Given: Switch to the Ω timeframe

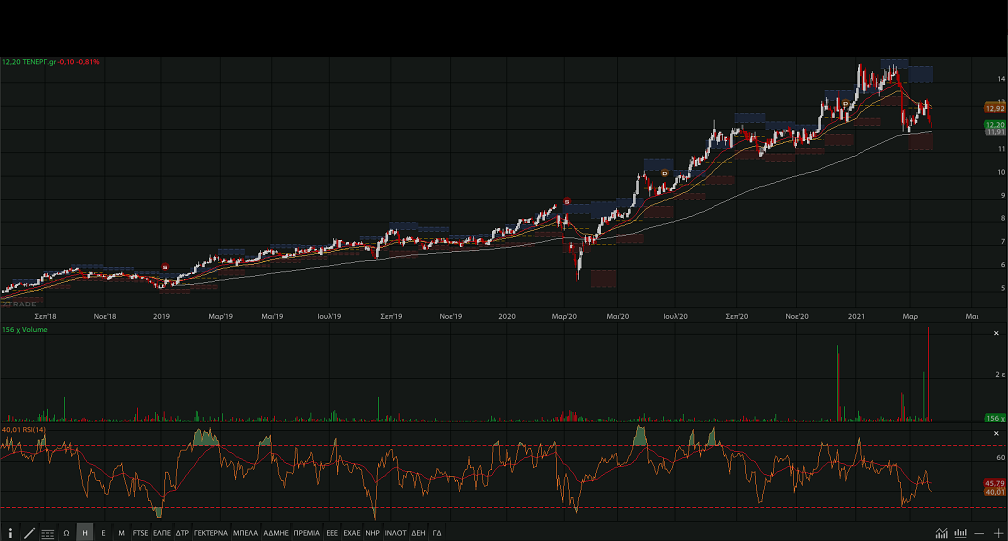Looking at the screenshot, I should click(x=66, y=533).
